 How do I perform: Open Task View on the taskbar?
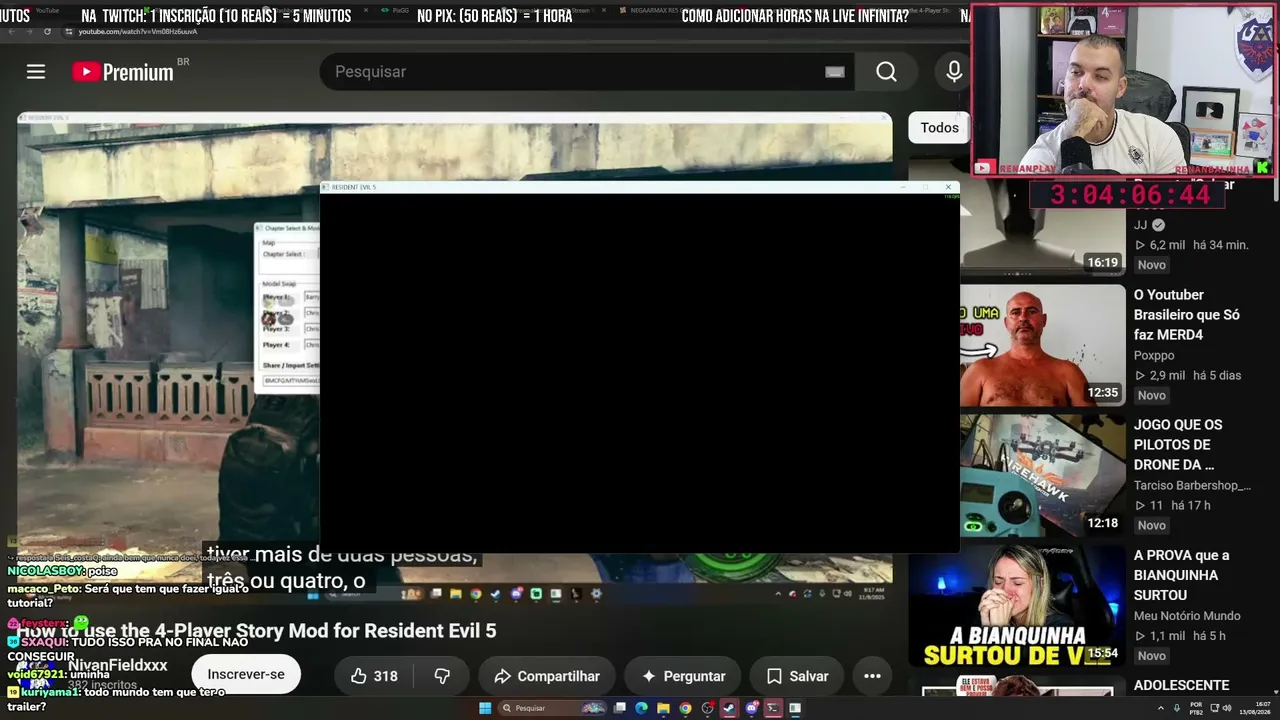click(x=620, y=708)
